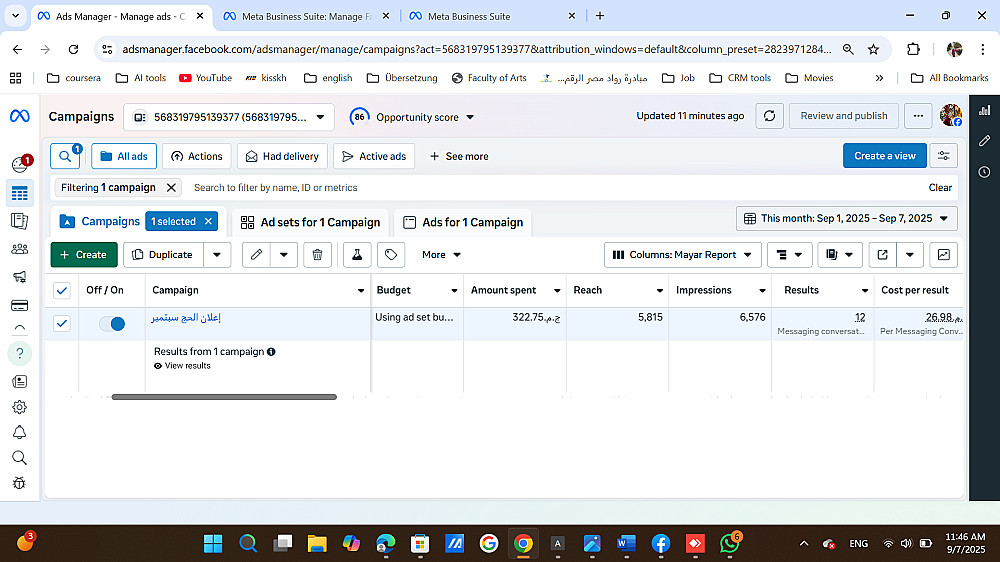Click the Review and publish button
The image size is (1000, 562).
click(844, 116)
